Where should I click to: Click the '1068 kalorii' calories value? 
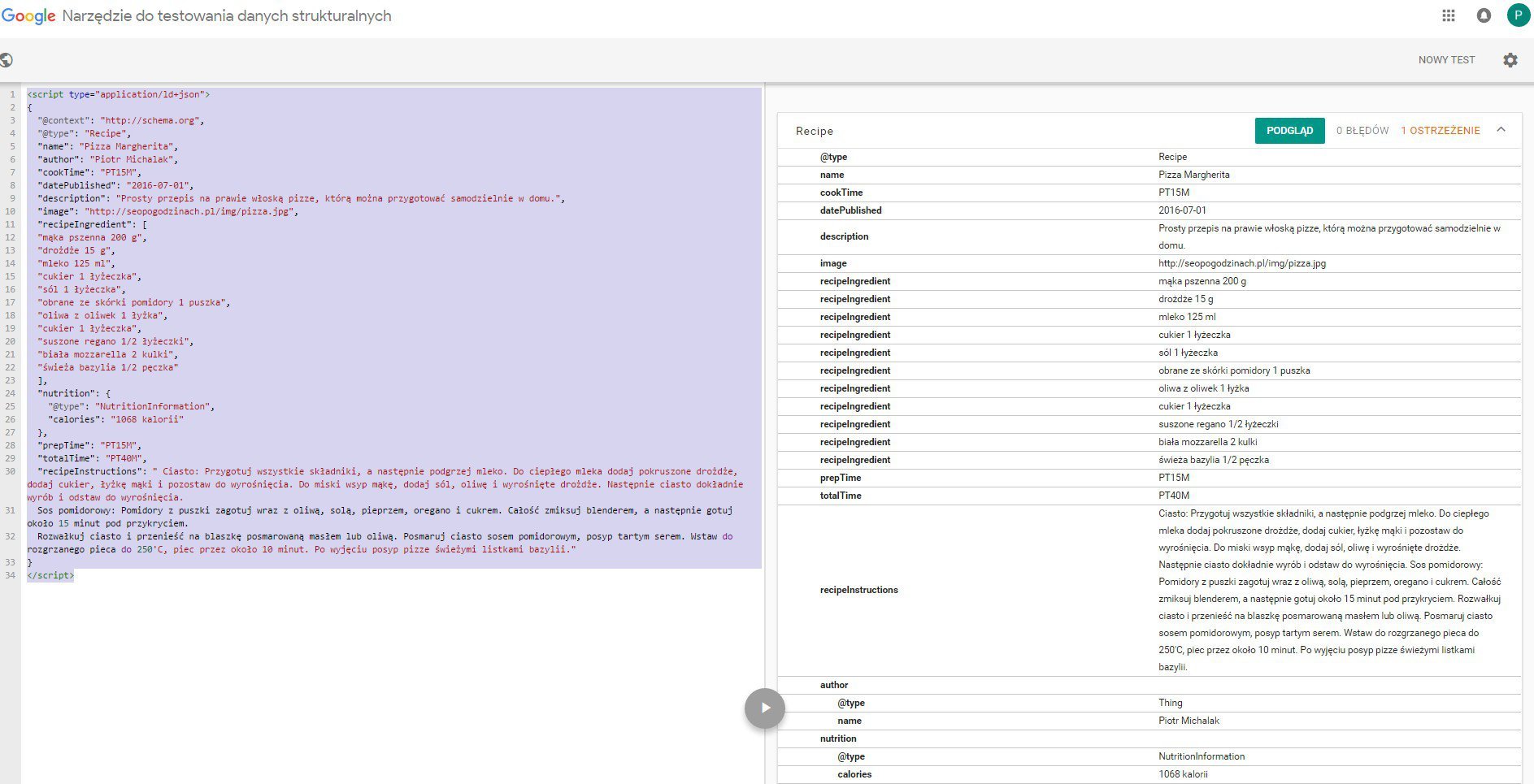[1183, 774]
